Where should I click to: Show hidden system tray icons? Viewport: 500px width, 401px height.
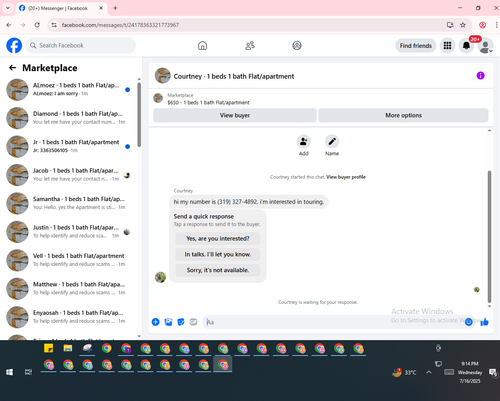tap(429, 372)
